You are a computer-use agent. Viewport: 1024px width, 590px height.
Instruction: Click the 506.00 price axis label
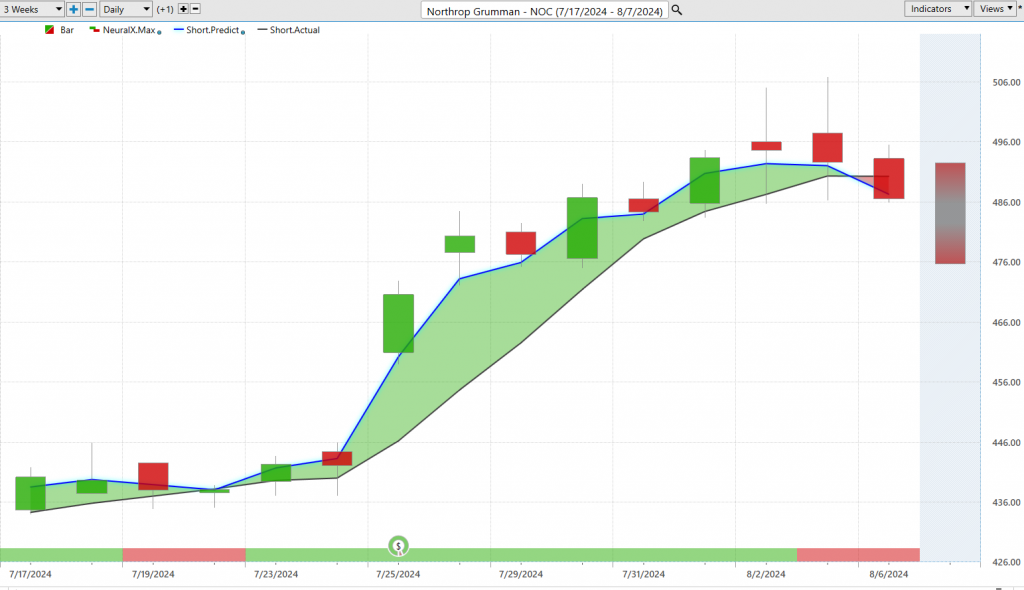coord(1006,82)
